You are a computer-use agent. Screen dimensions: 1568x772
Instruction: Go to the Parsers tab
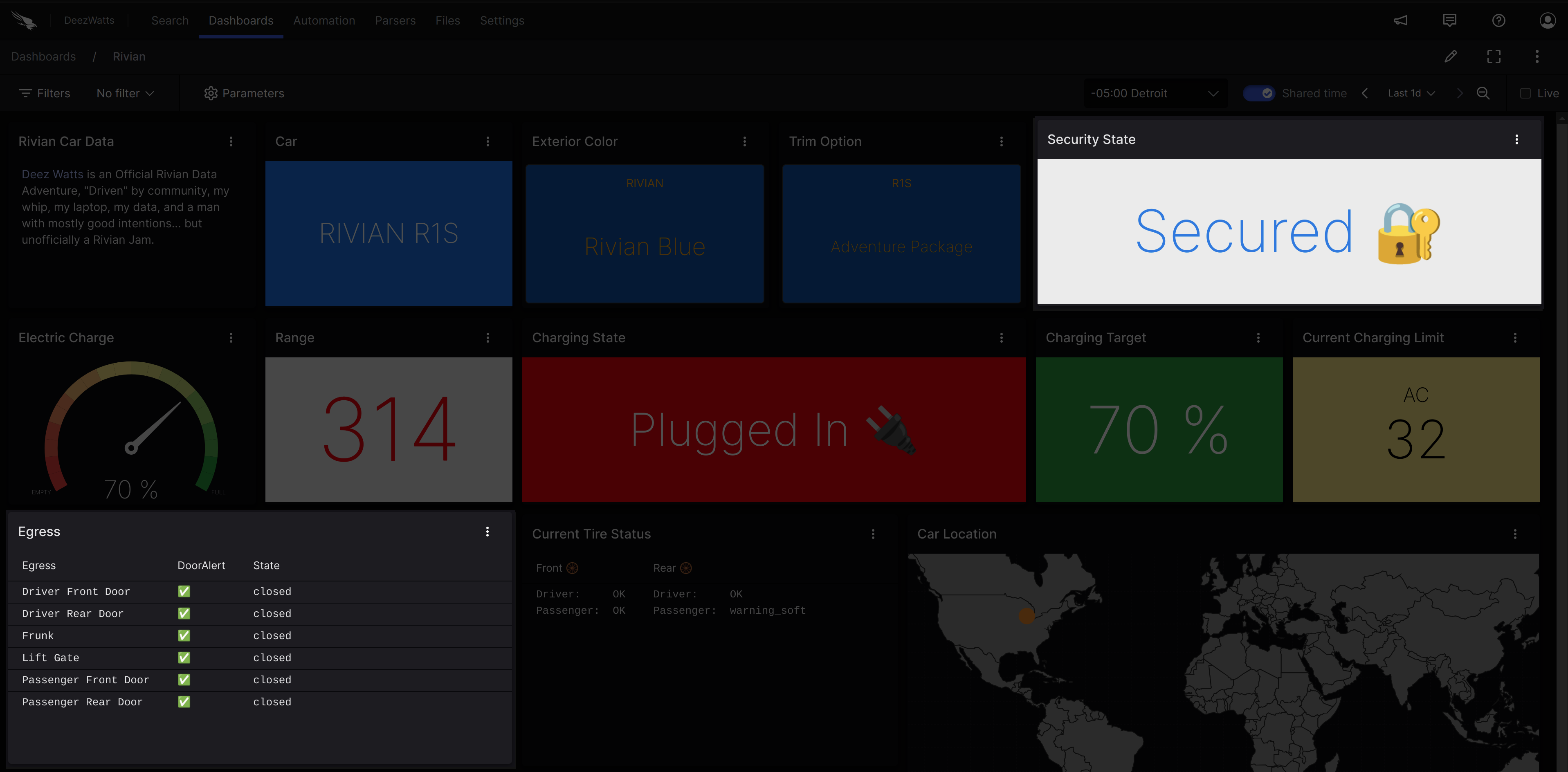point(395,21)
